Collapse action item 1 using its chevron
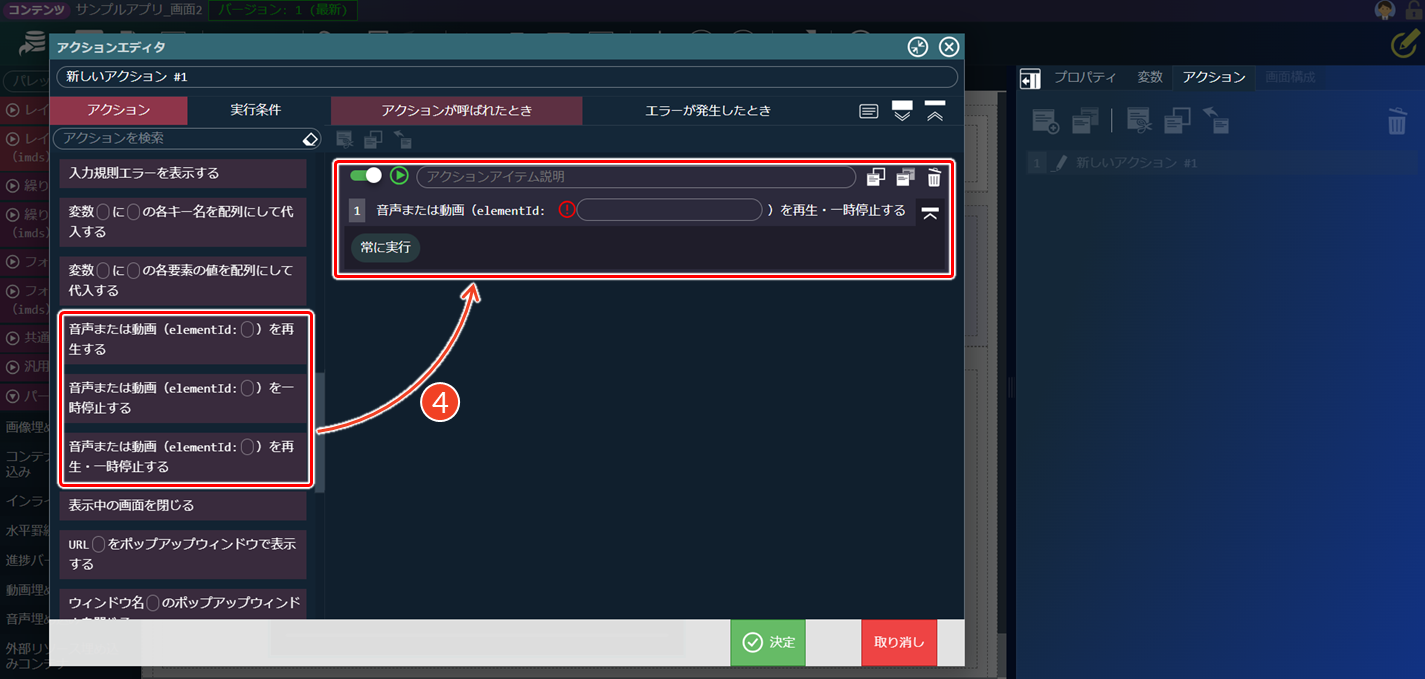1425x679 pixels. (930, 212)
